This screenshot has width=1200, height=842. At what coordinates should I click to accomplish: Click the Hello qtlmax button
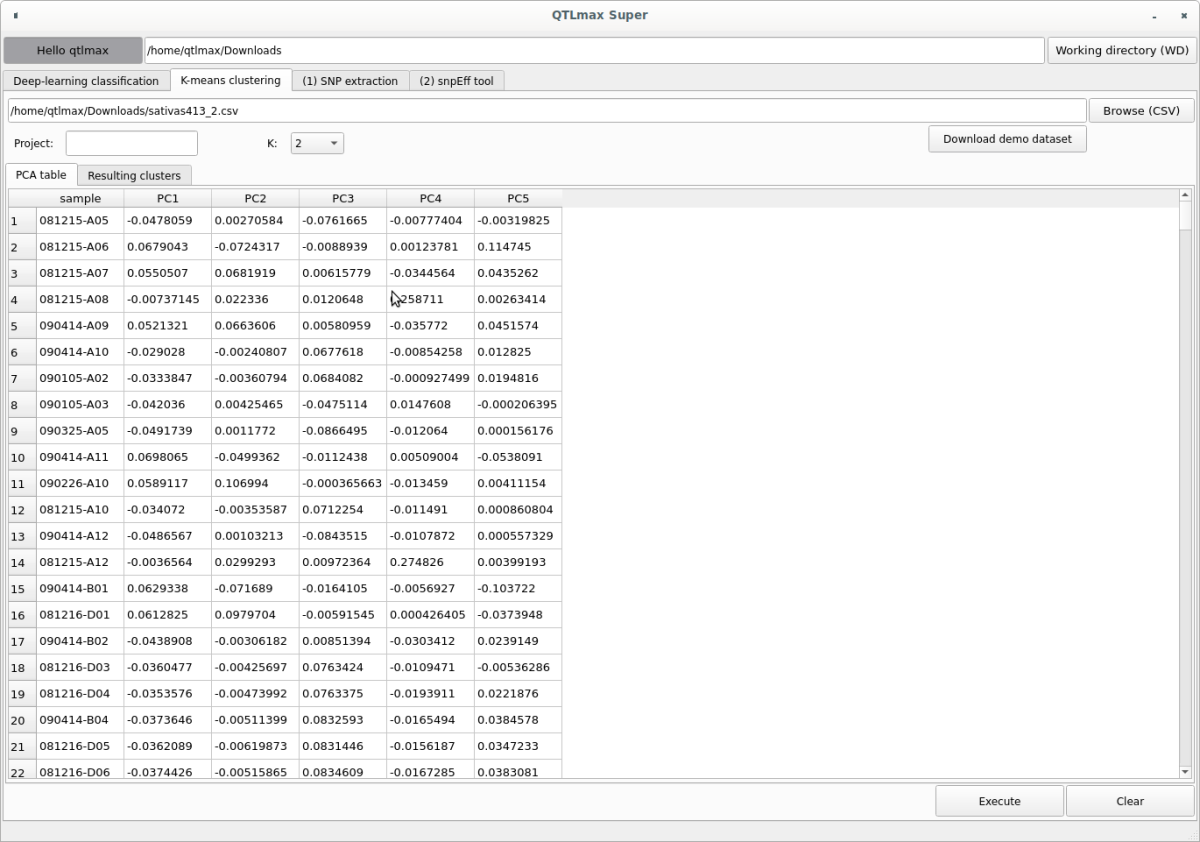coord(73,50)
